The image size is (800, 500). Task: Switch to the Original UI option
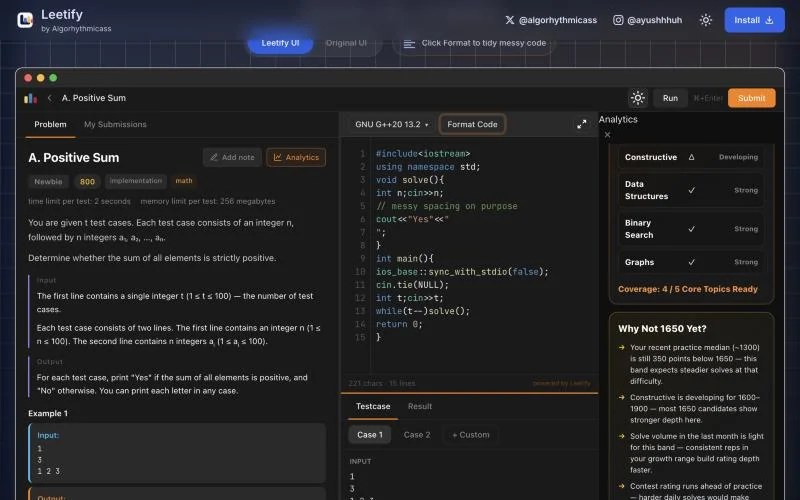point(346,43)
